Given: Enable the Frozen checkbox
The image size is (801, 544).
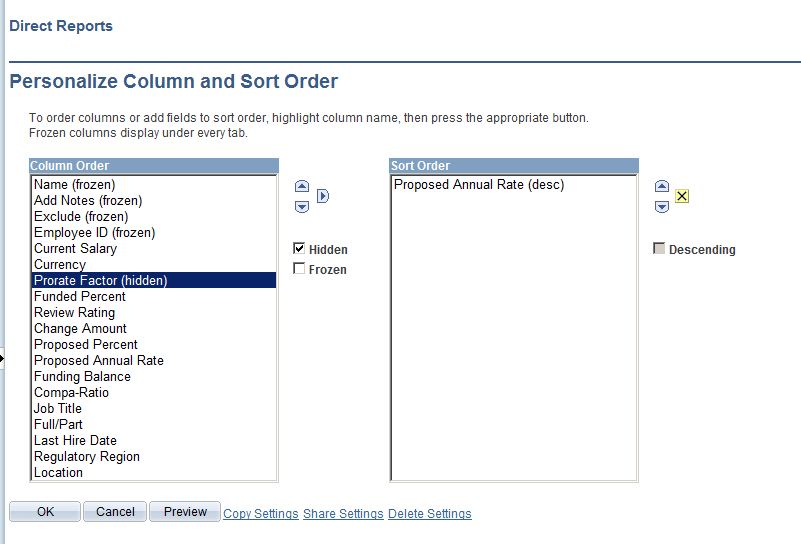Looking at the screenshot, I should point(299,269).
